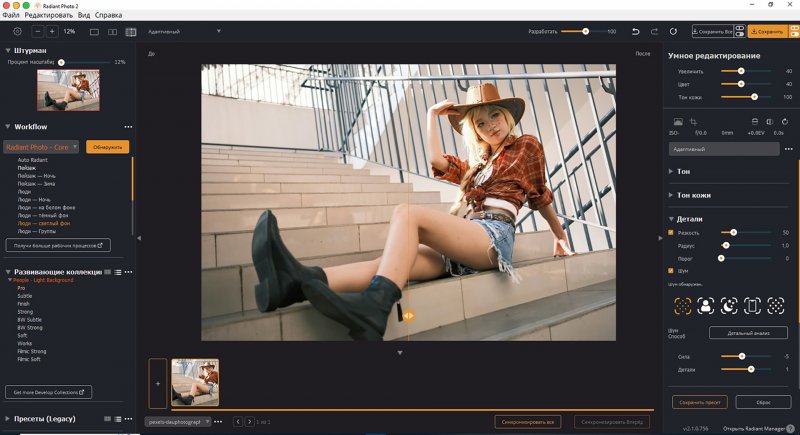
Task: Open the Справка menu
Action: pos(108,15)
